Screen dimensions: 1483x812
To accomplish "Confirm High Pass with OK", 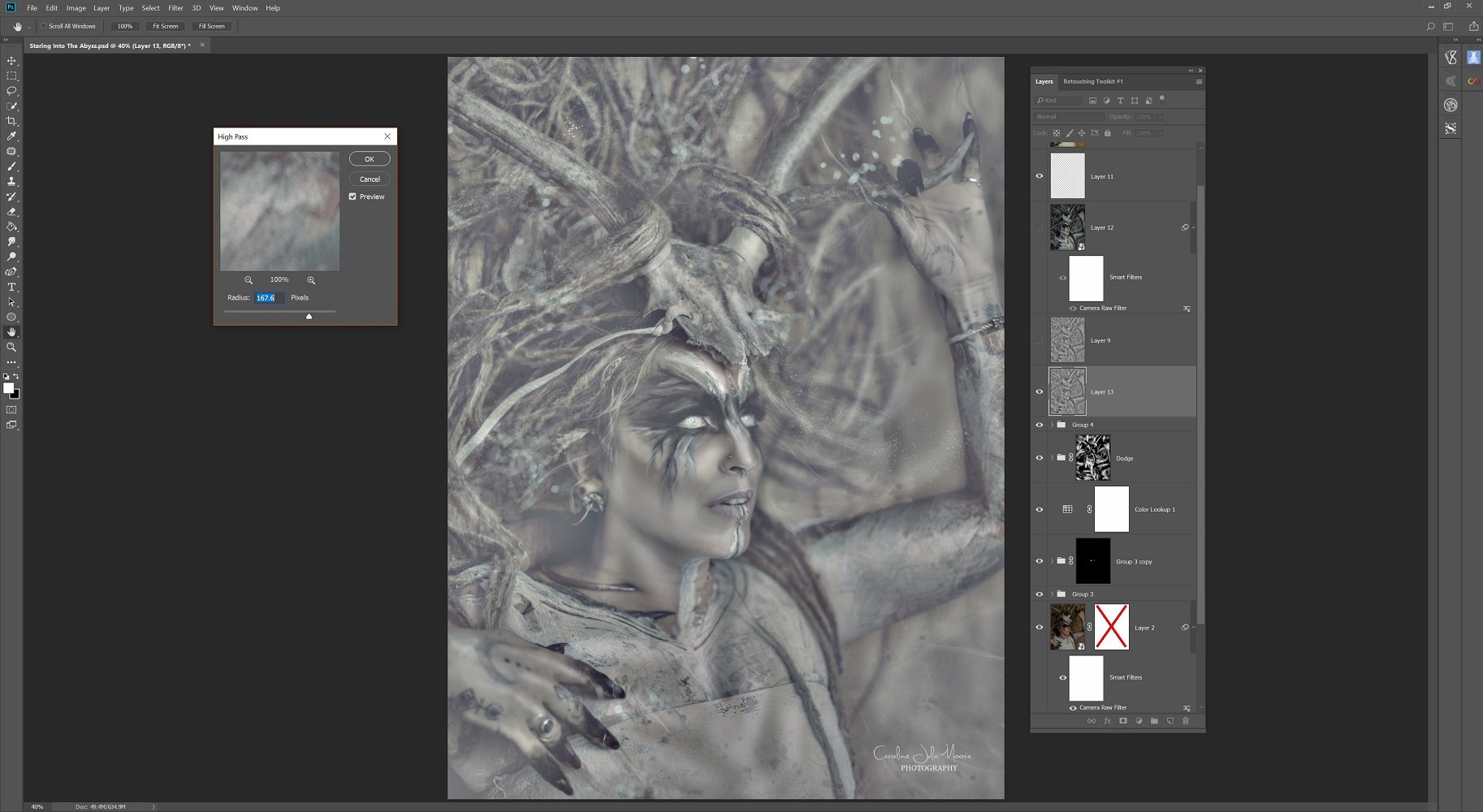I will 370,159.
